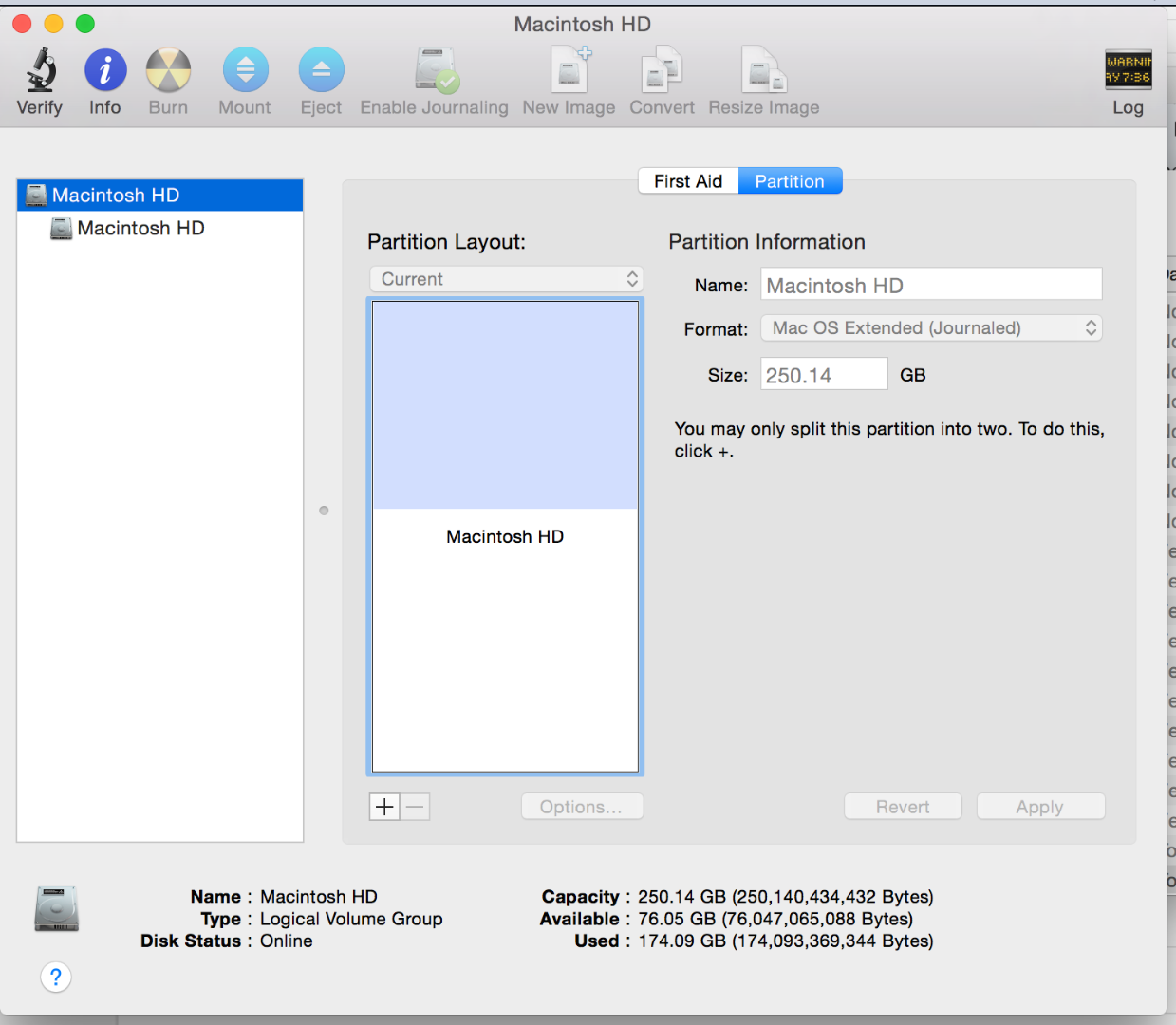Click the help question mark button
1176x1025 pixels.
click(x=56, y=977)
